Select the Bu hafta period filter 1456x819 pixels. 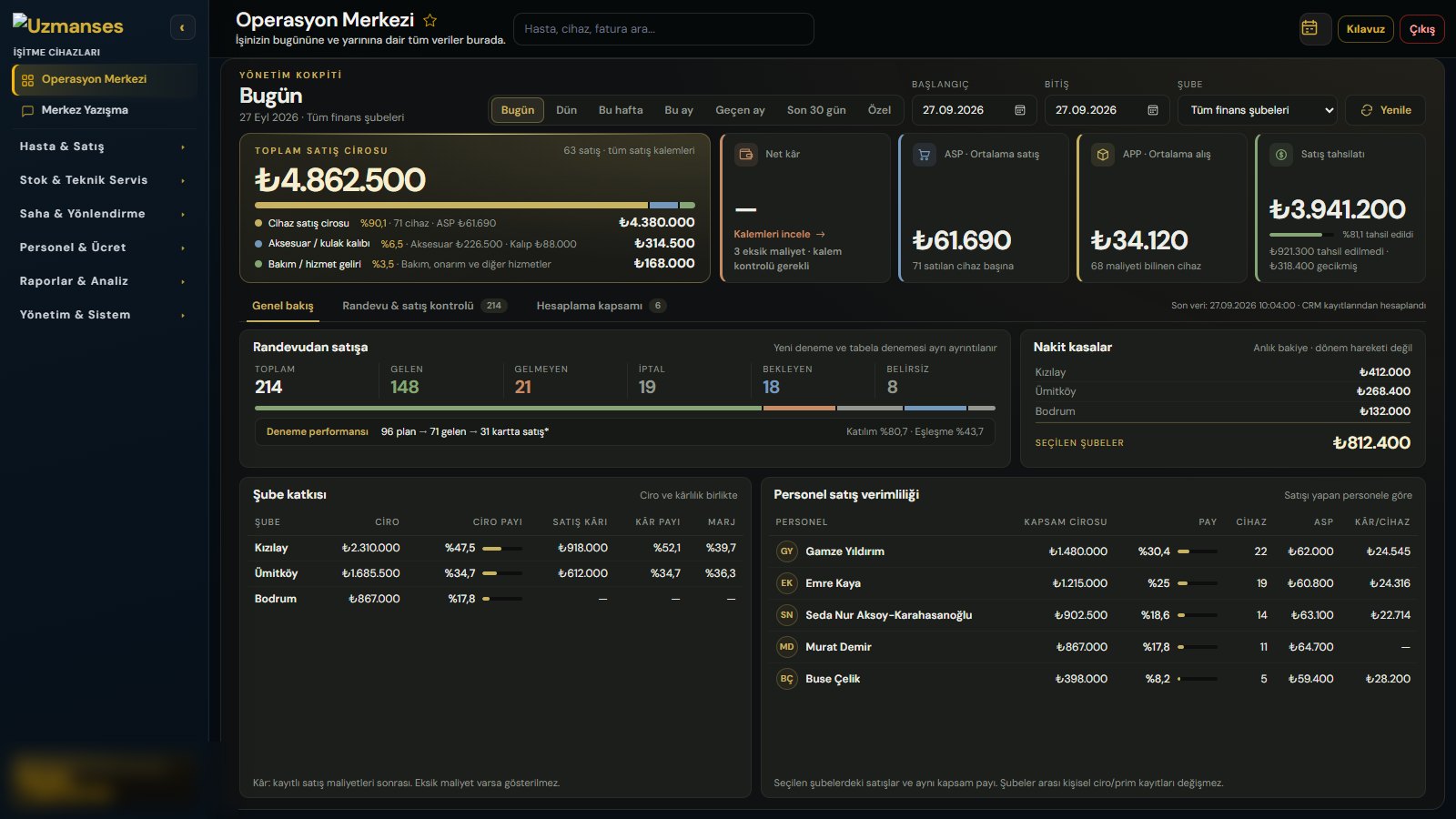621,110
